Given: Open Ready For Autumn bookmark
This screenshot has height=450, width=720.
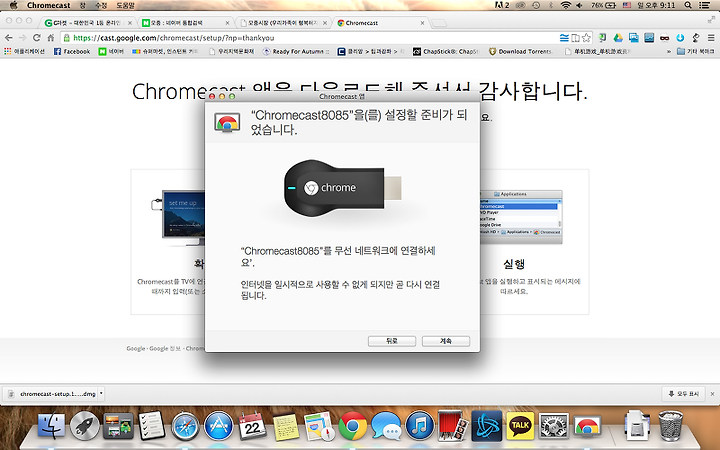Looking at the screenshot, I should pos(296,51).
